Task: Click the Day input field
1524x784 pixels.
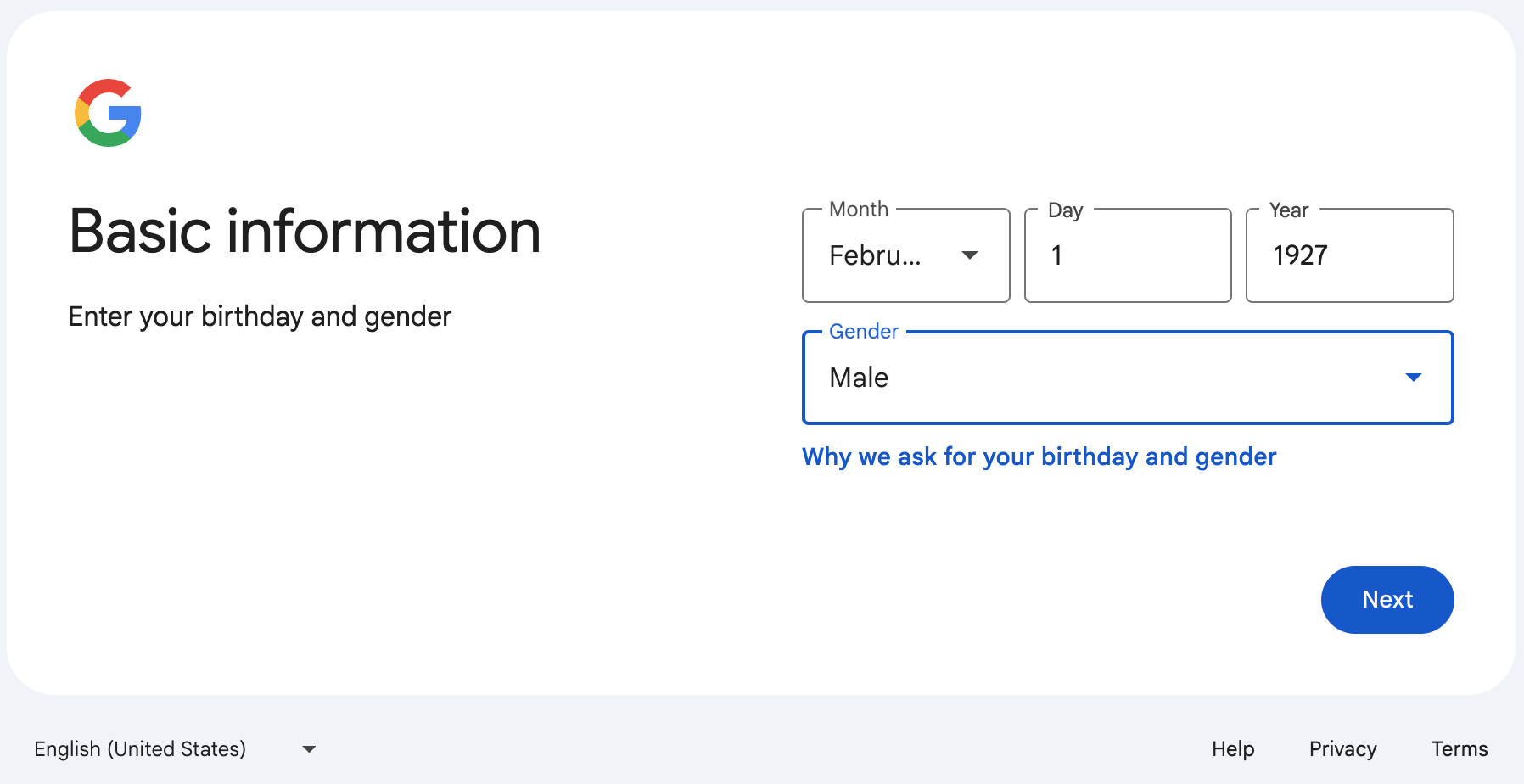Action: tap(1128, 255)
